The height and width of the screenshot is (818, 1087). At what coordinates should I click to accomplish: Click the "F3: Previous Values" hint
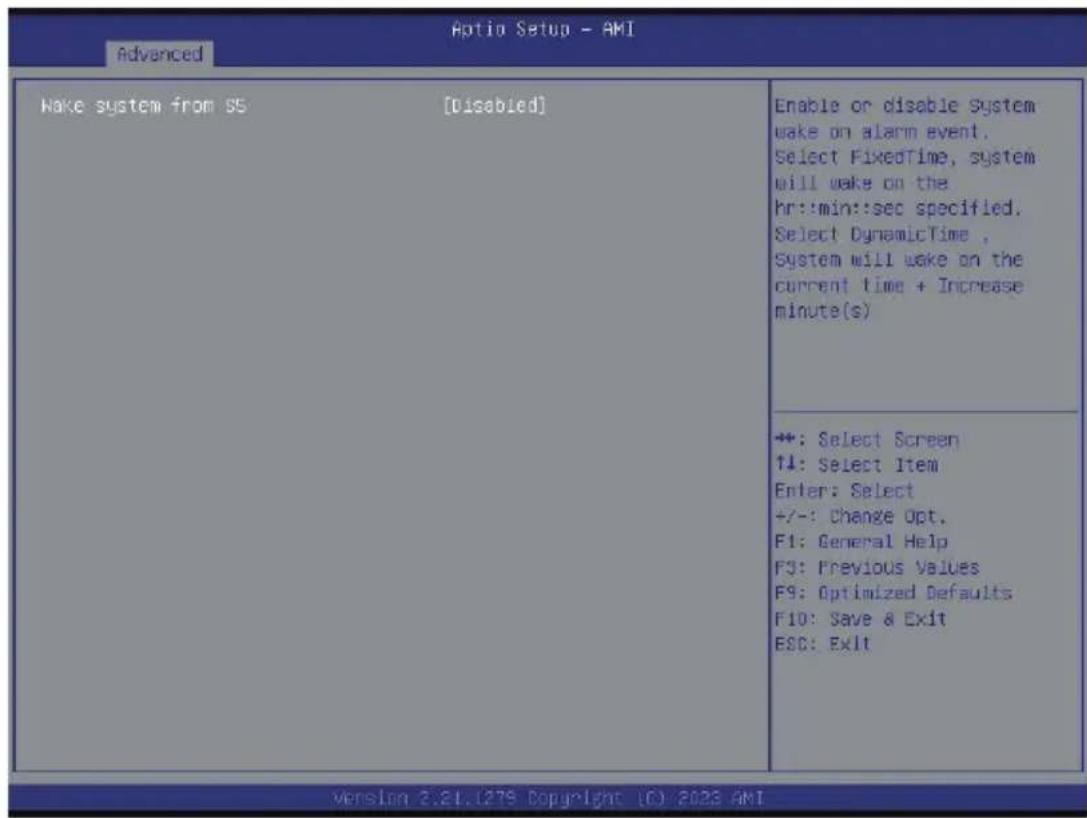click(x=877, y=568)
